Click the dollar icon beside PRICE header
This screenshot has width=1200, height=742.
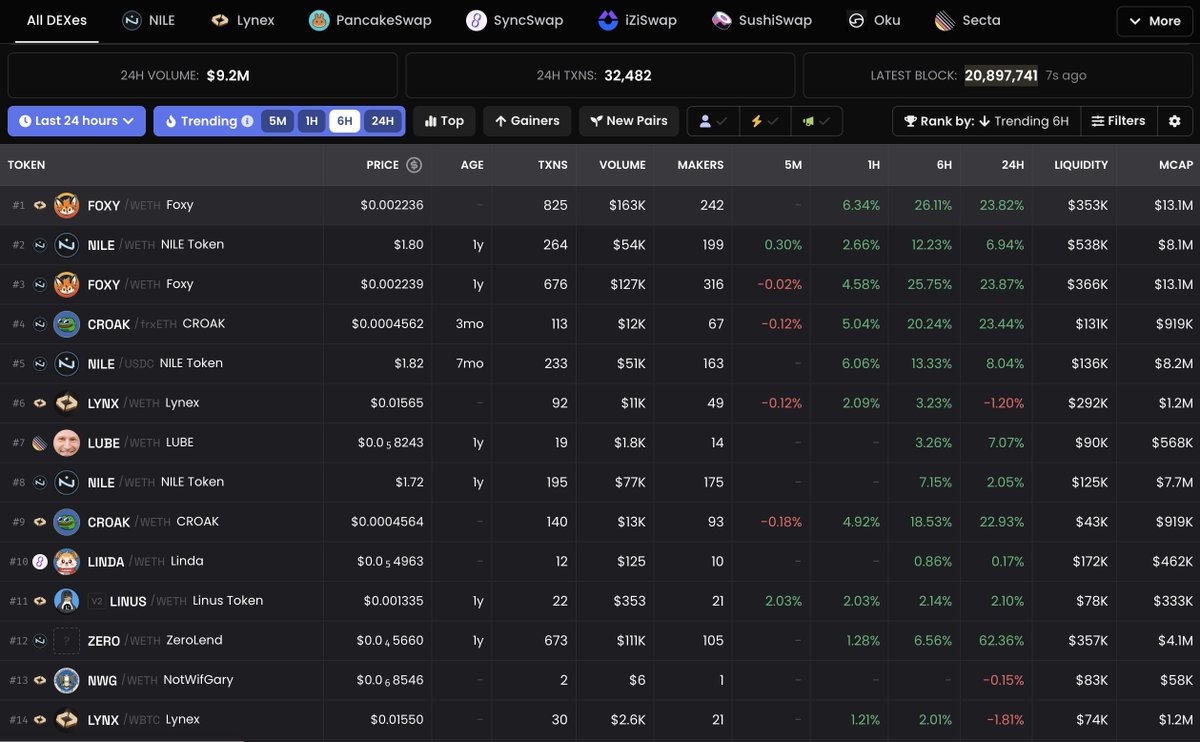click(x=413, y=165)
